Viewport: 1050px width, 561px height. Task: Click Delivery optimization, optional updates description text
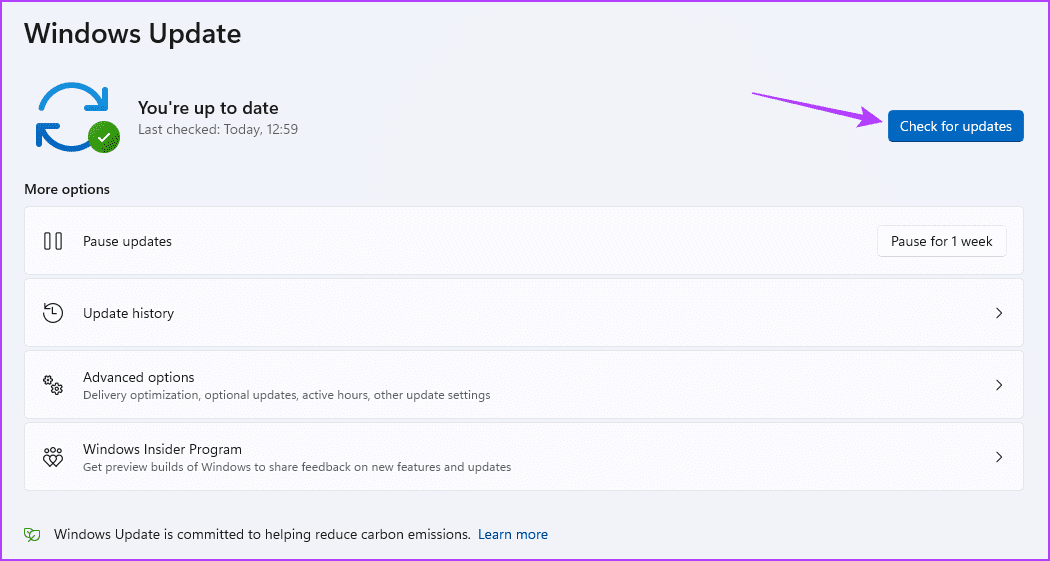point(287,395)
